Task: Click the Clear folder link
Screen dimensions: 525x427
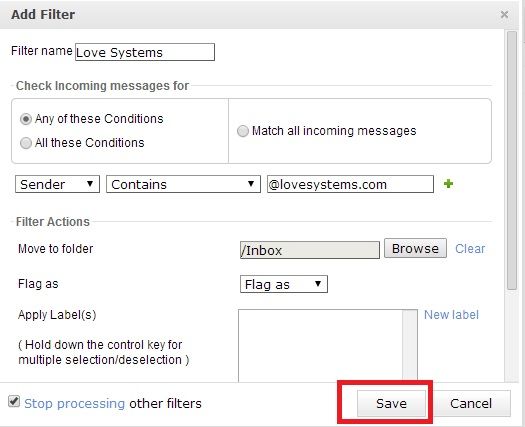Action: (x=470, y=249)
